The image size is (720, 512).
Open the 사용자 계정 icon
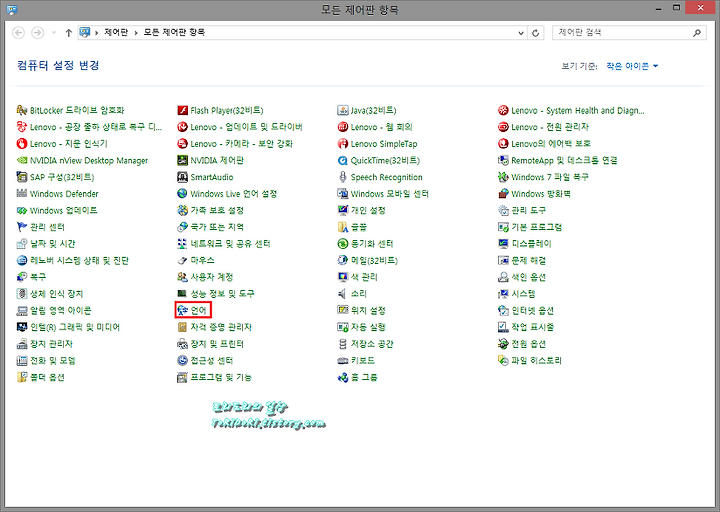182,277
